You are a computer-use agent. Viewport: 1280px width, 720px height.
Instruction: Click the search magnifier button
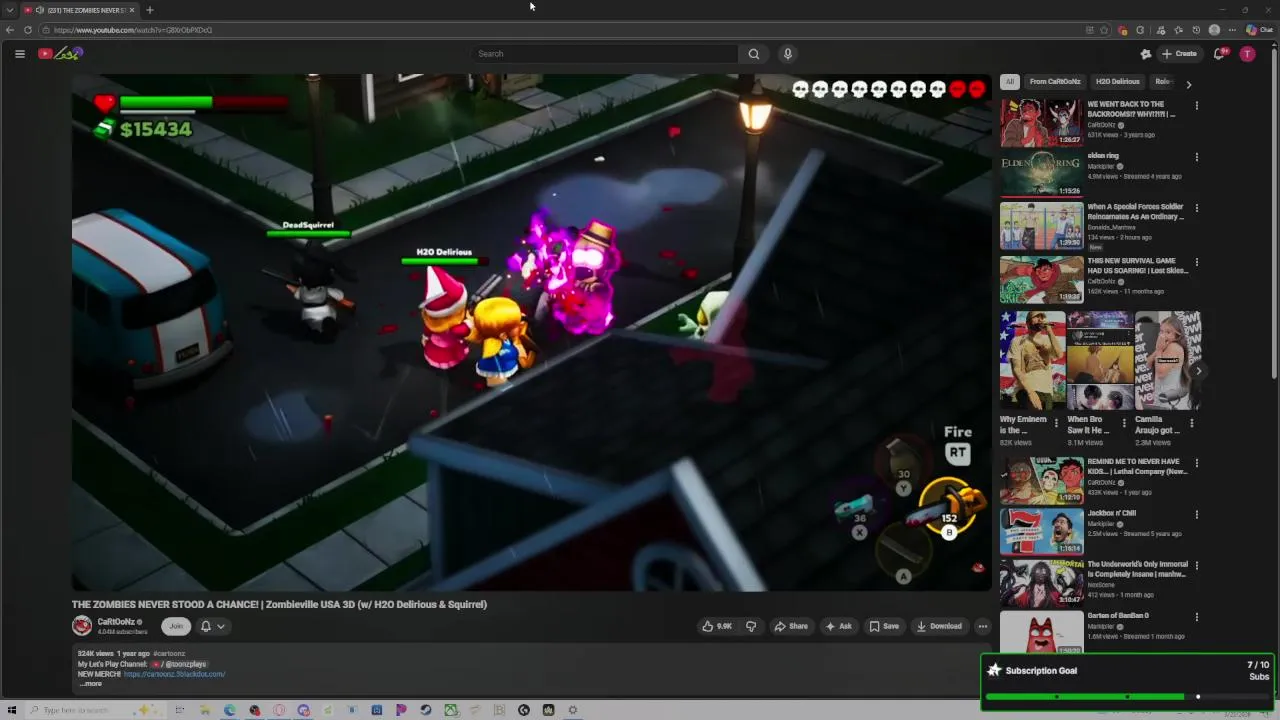pos(754,54)
